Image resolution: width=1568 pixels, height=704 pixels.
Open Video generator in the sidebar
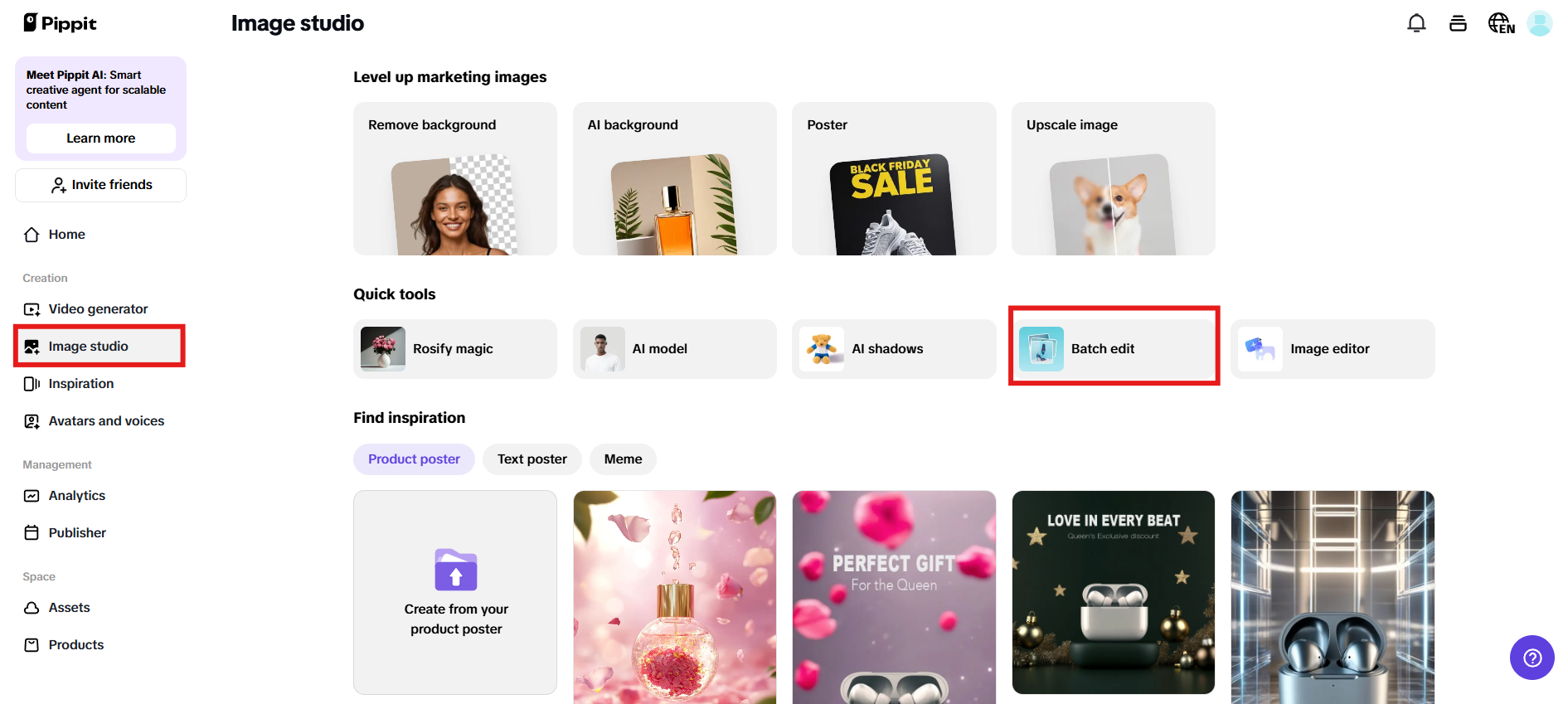[x=98, y=309]
